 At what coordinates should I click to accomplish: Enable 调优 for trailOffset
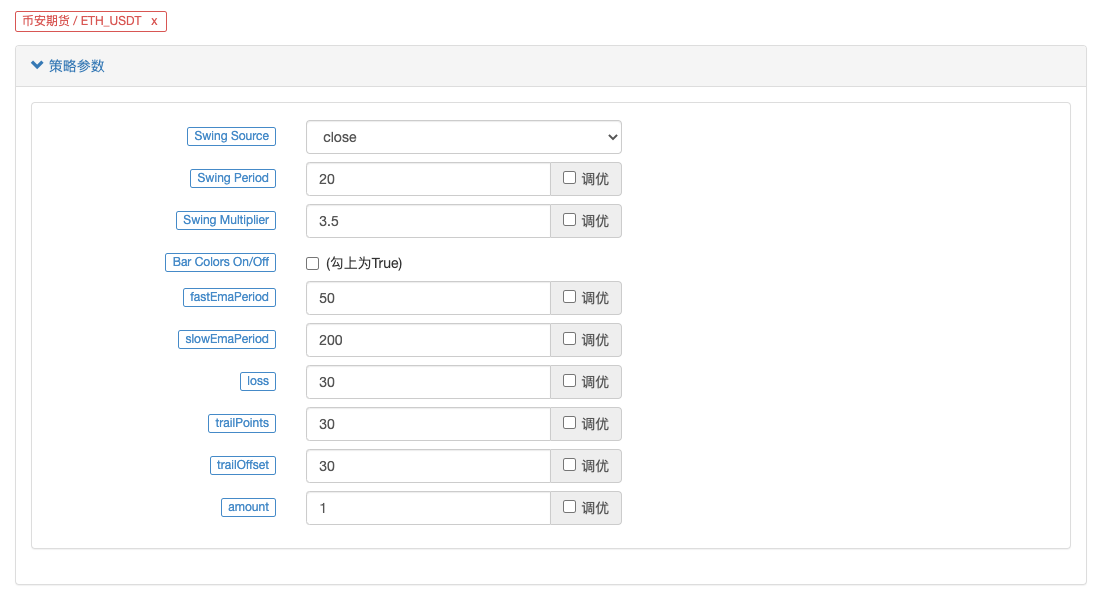point(569,465)
